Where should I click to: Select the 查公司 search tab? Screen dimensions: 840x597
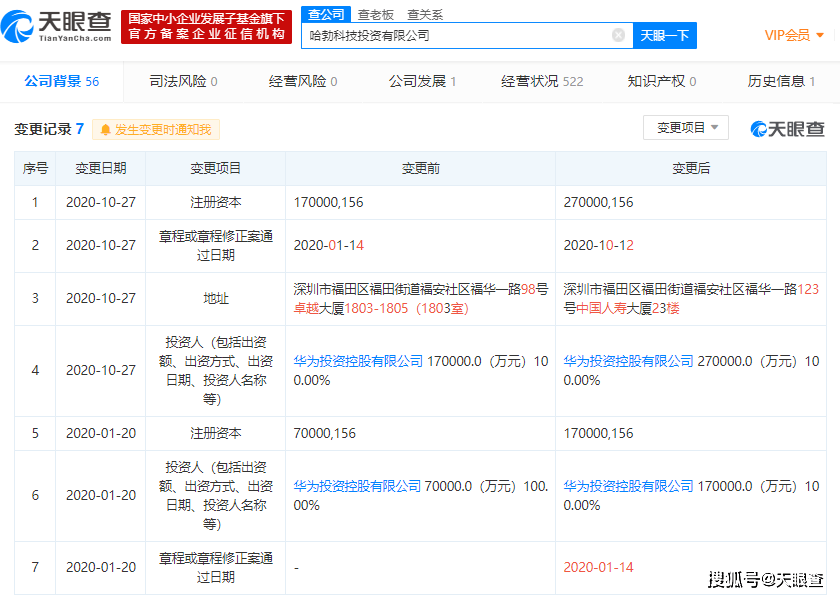click(326, 14)
